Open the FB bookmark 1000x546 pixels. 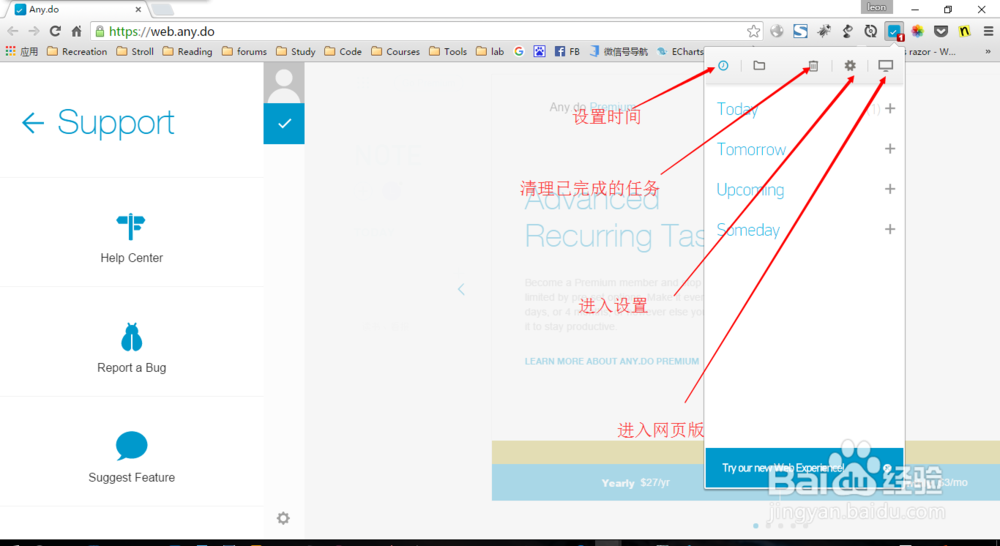tap(567, 52)
